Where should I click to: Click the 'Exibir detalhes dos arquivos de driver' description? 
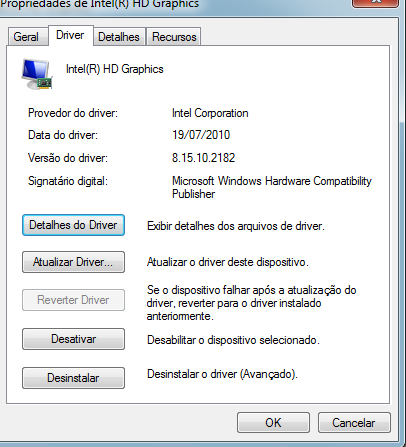pyautogui.click(x=236, y=226)
